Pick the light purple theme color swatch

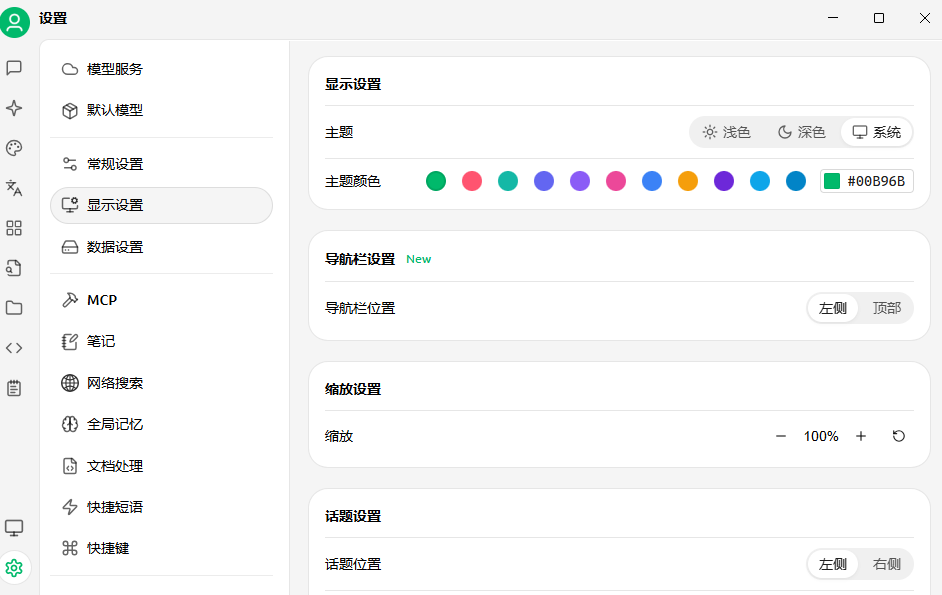click(x=580, y=181)
